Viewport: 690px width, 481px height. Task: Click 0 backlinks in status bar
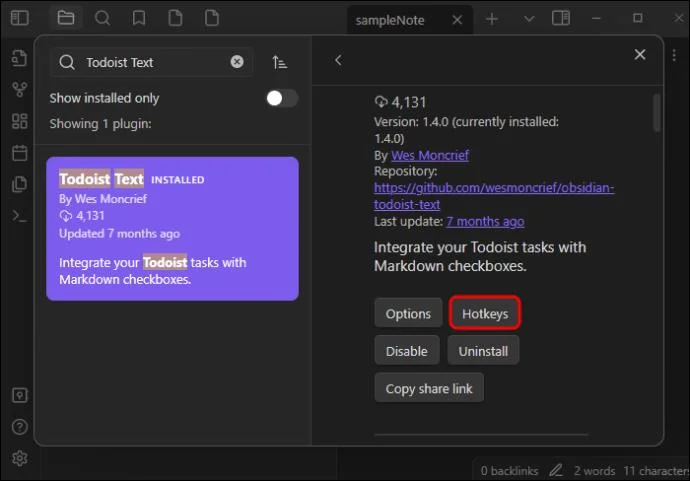pyautogui.click(x=509, y=471)
